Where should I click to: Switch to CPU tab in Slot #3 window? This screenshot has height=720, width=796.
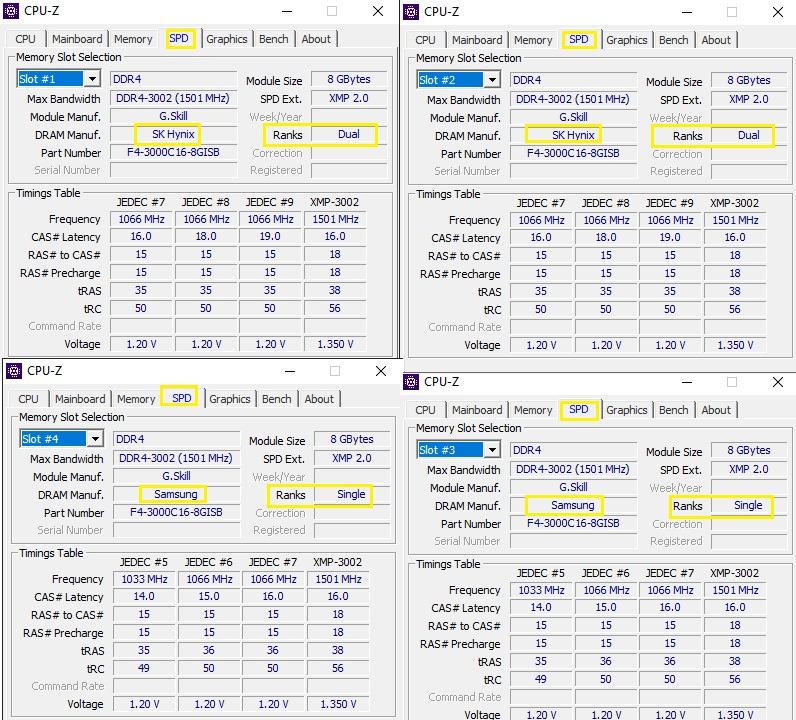pos(425,410)
